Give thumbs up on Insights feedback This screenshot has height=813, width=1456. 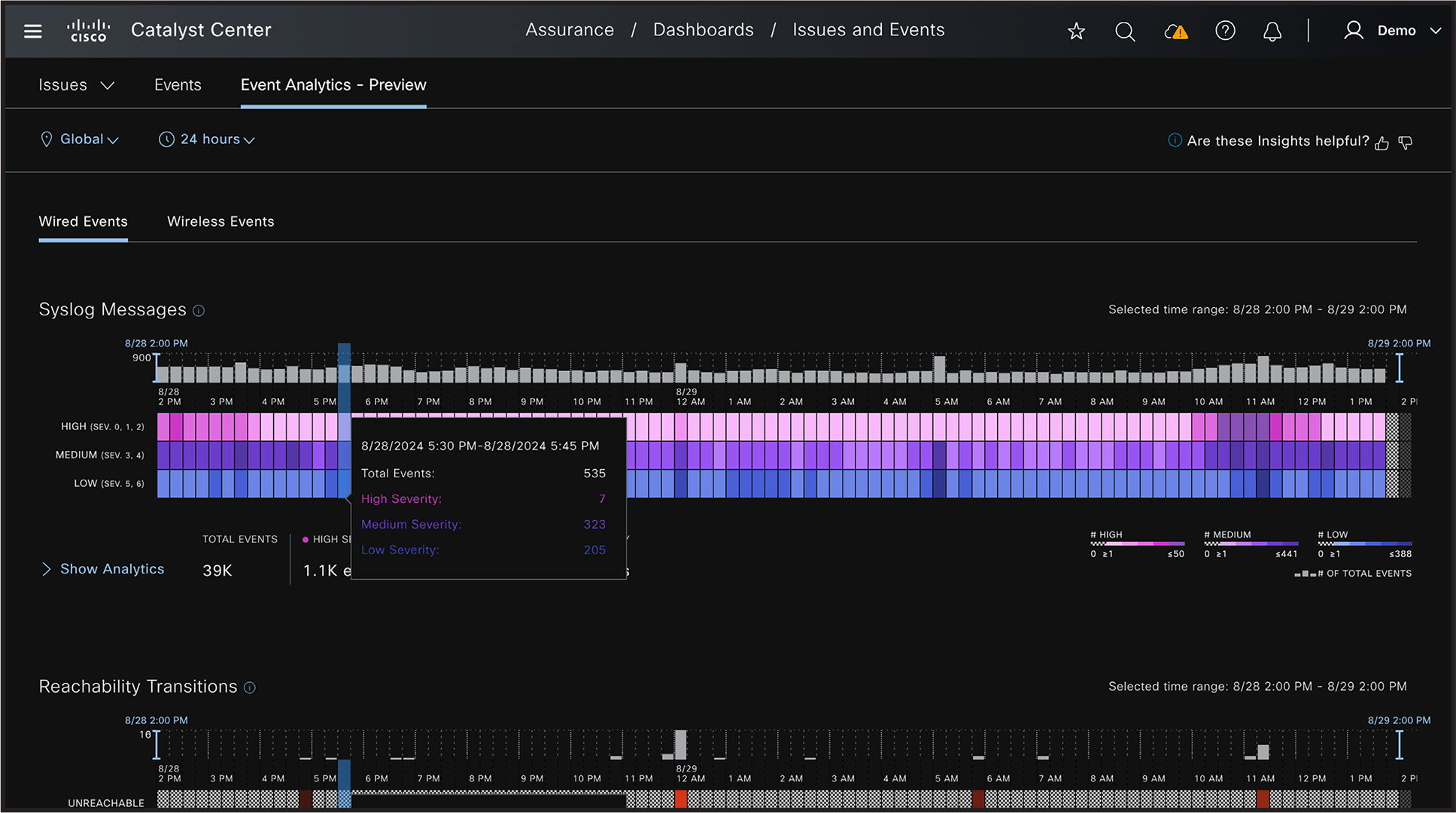pos(1382,142)
